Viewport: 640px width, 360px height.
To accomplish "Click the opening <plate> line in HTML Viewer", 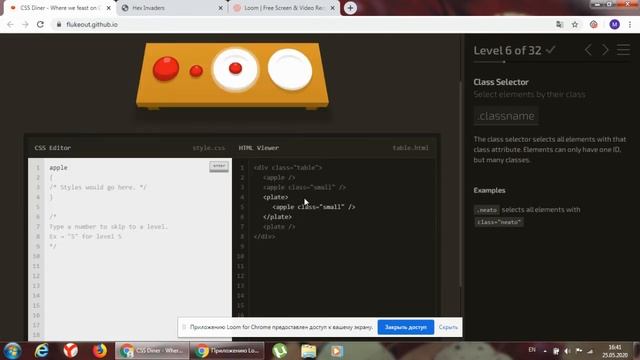I will [x=276, y=197].
